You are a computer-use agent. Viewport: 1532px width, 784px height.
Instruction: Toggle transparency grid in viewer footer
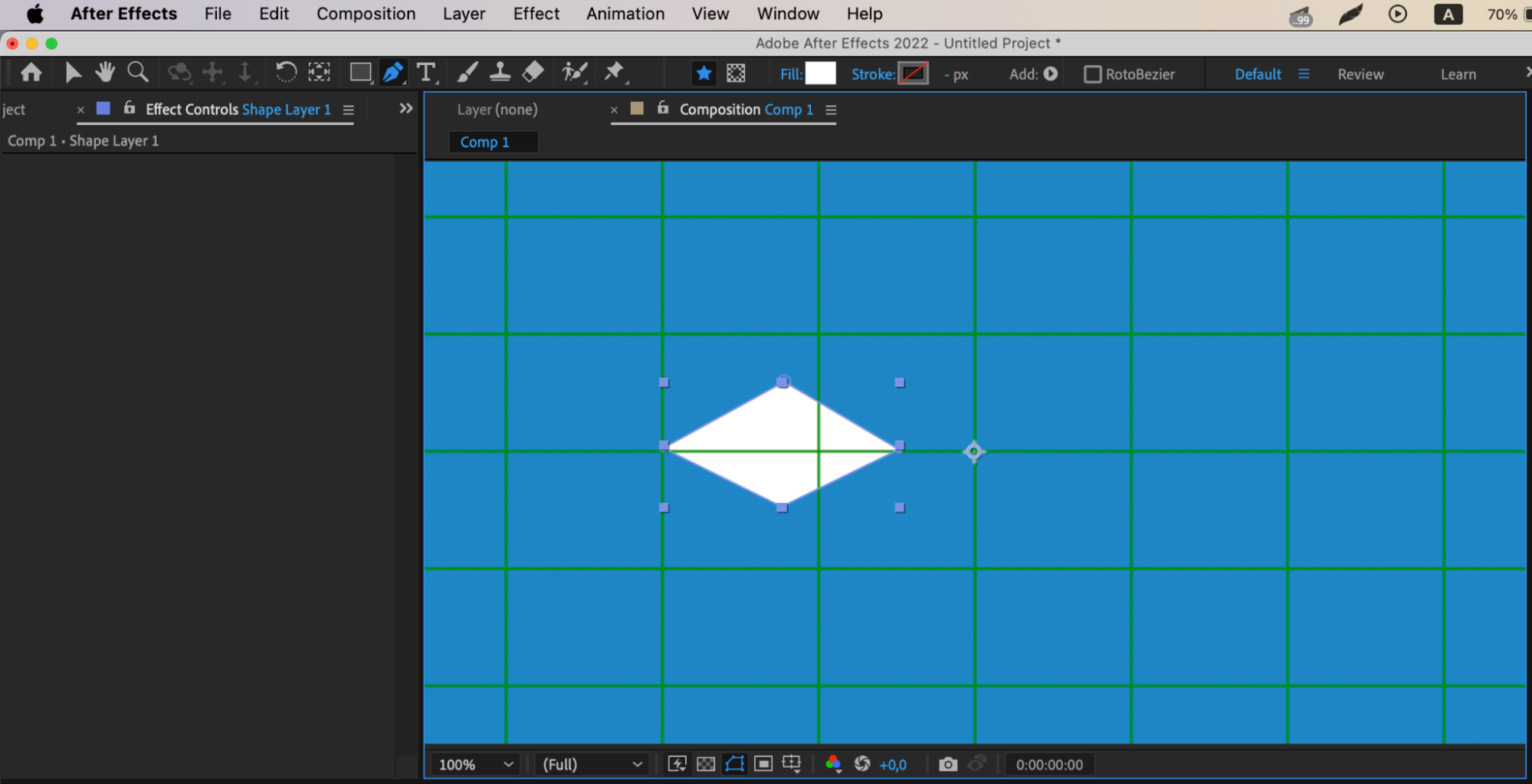[x=706, y=764]
